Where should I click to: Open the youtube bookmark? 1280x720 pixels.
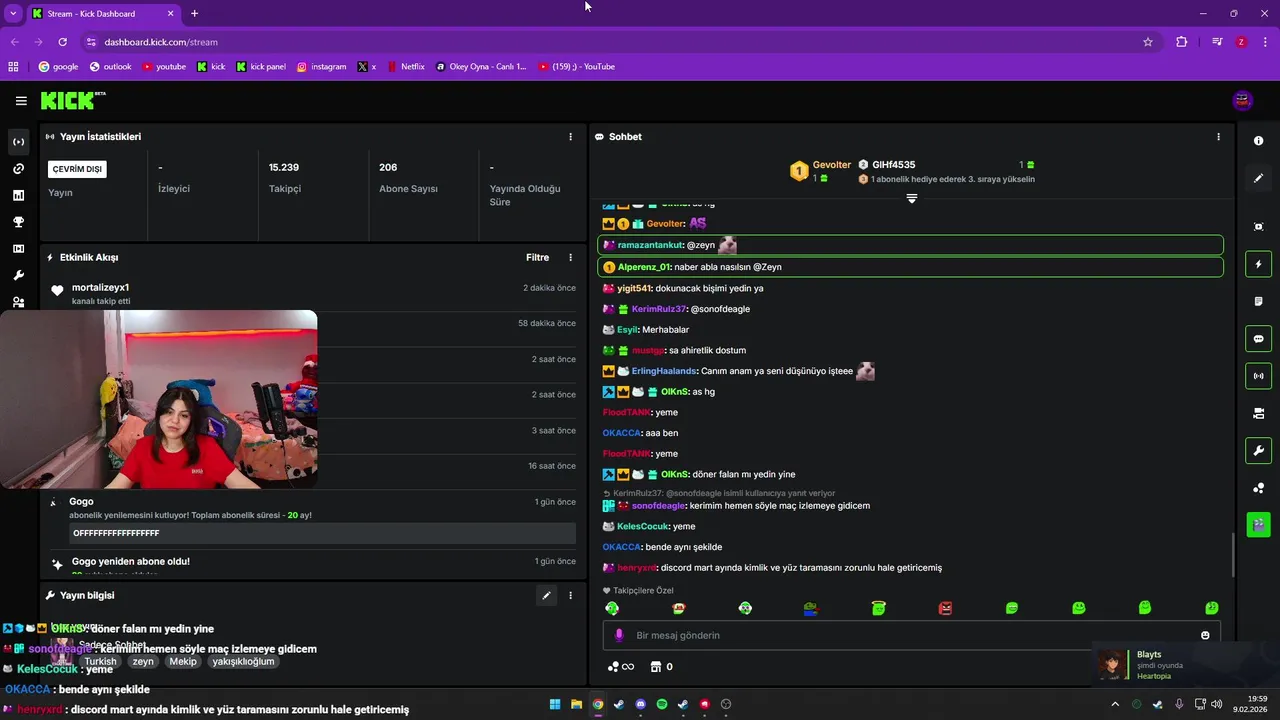click(164, 67)
